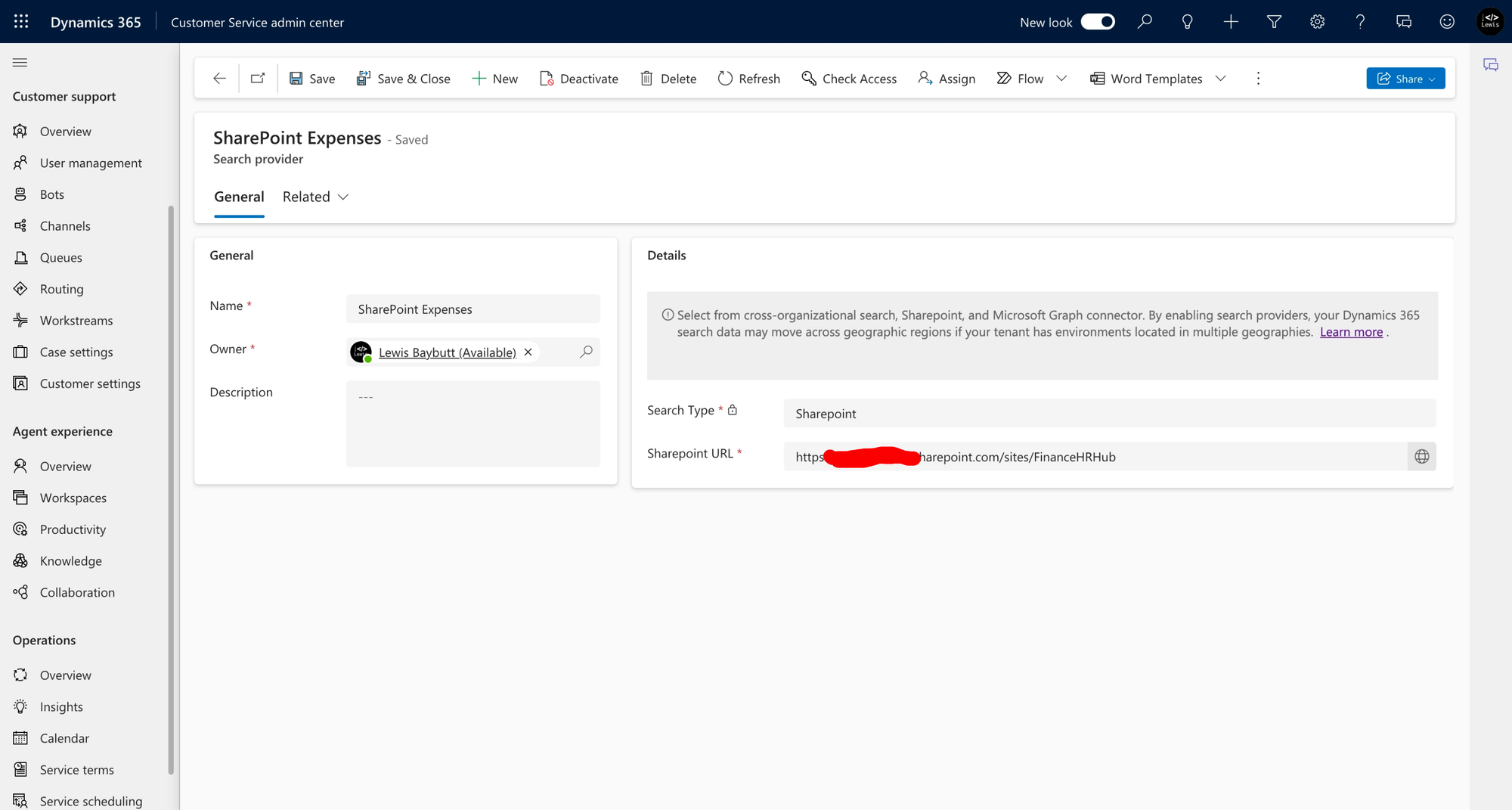Collapse the sidebar with hamburger icon
Screen dimensions: 1512x810
(x=20, y=62)
